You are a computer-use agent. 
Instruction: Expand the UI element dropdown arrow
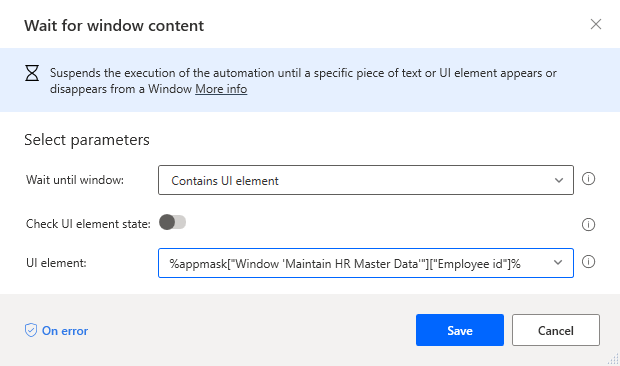click(x=558, y=262)
